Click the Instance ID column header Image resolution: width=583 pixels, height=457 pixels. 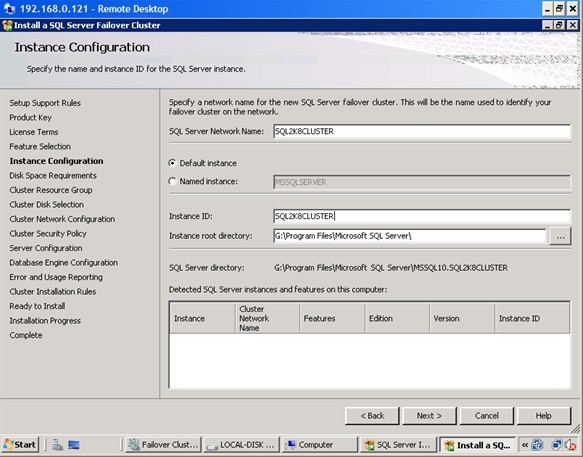(532, 318)
